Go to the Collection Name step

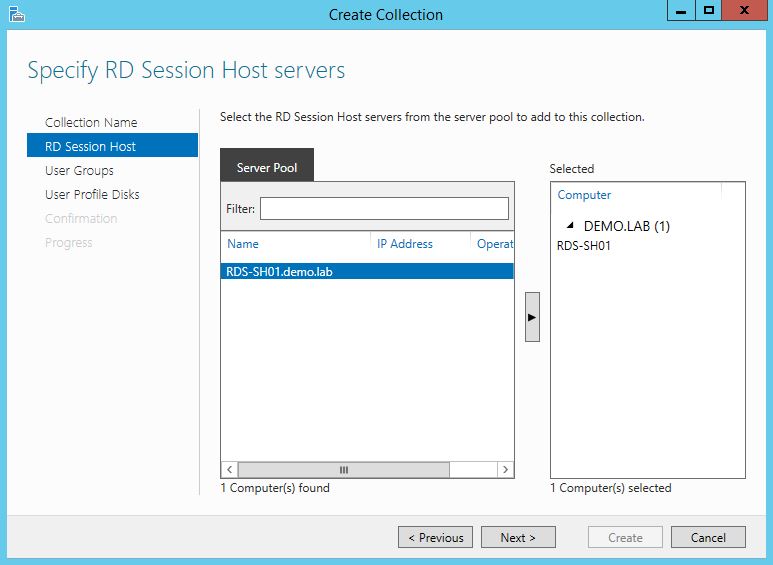pos(91,122)
